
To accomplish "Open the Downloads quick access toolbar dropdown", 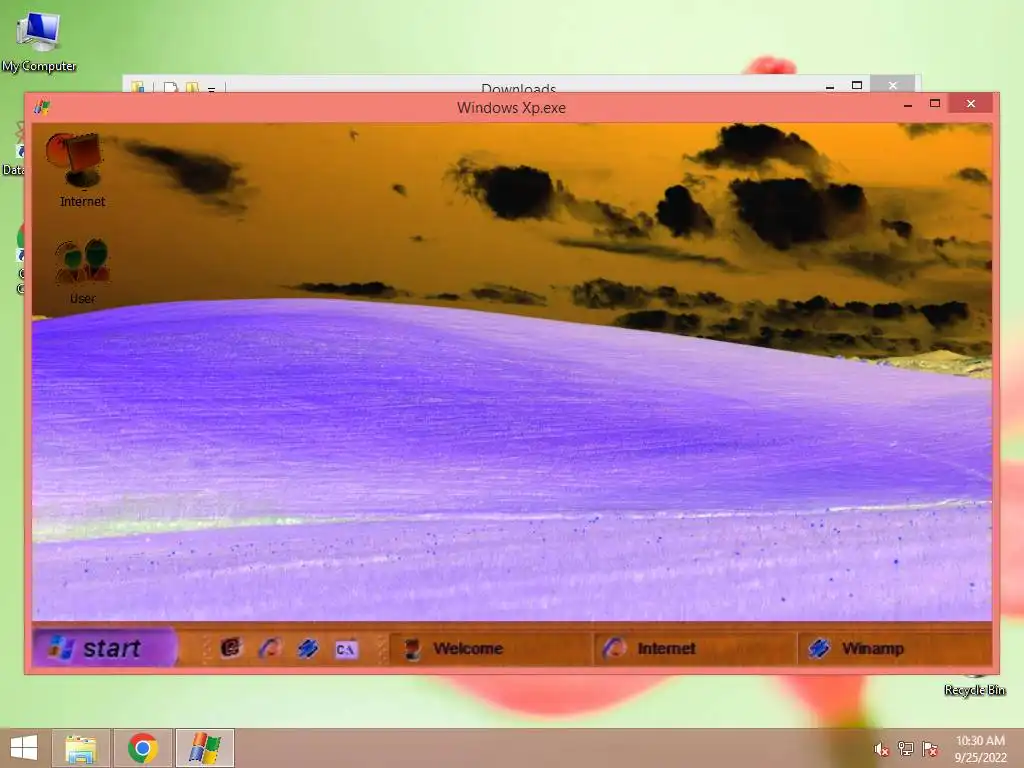I will pos(212,89).
